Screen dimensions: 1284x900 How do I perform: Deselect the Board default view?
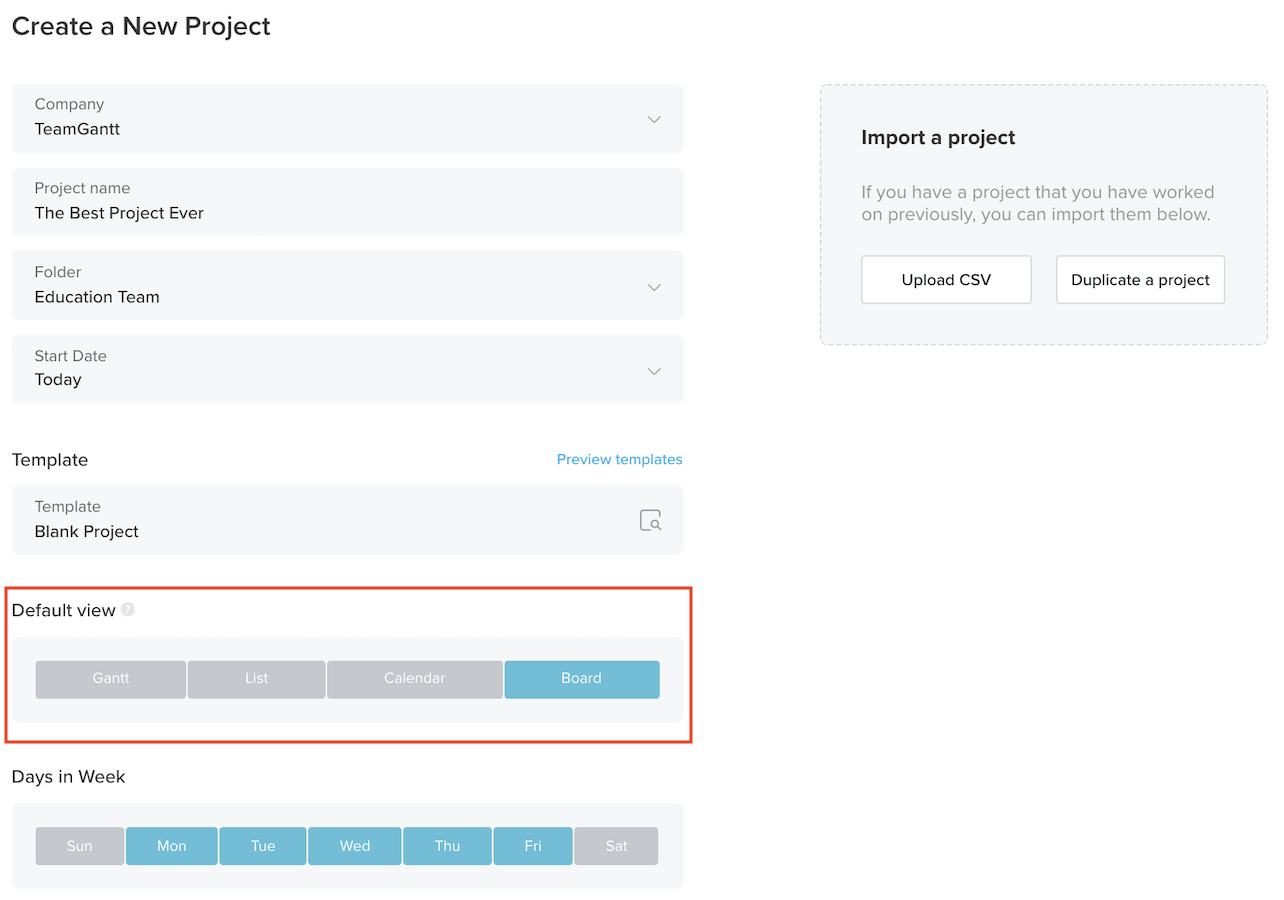click(x=582, y=679)
